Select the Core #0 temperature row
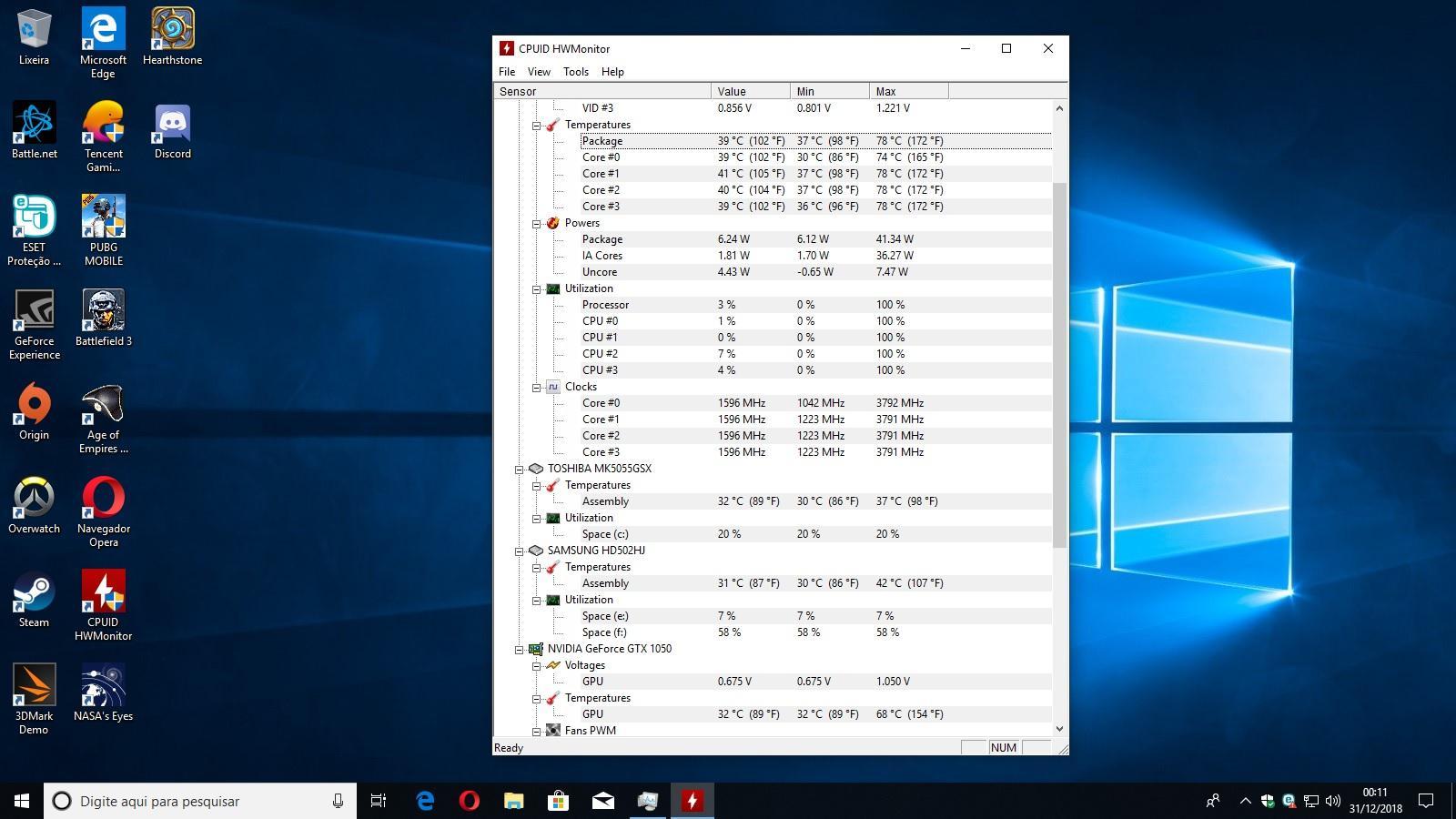 point(815,157)
